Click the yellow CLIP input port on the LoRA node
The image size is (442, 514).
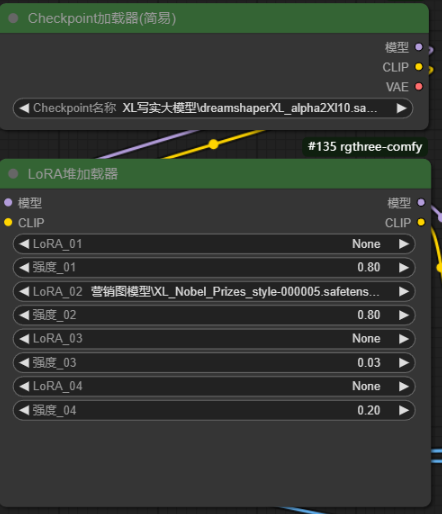pos(8,222)
